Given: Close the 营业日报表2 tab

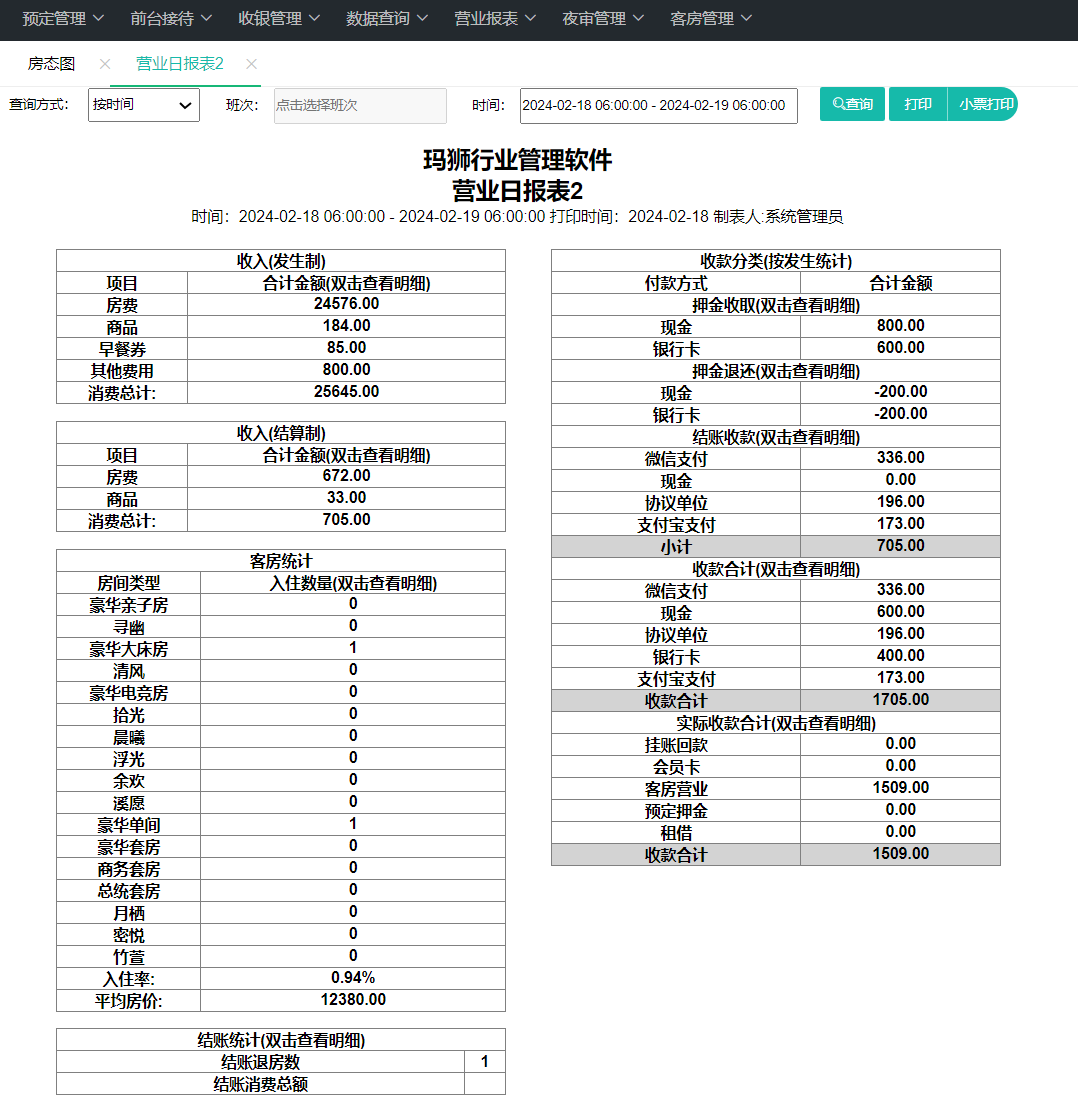Looking at the screenshot, I should pos(251,64).
